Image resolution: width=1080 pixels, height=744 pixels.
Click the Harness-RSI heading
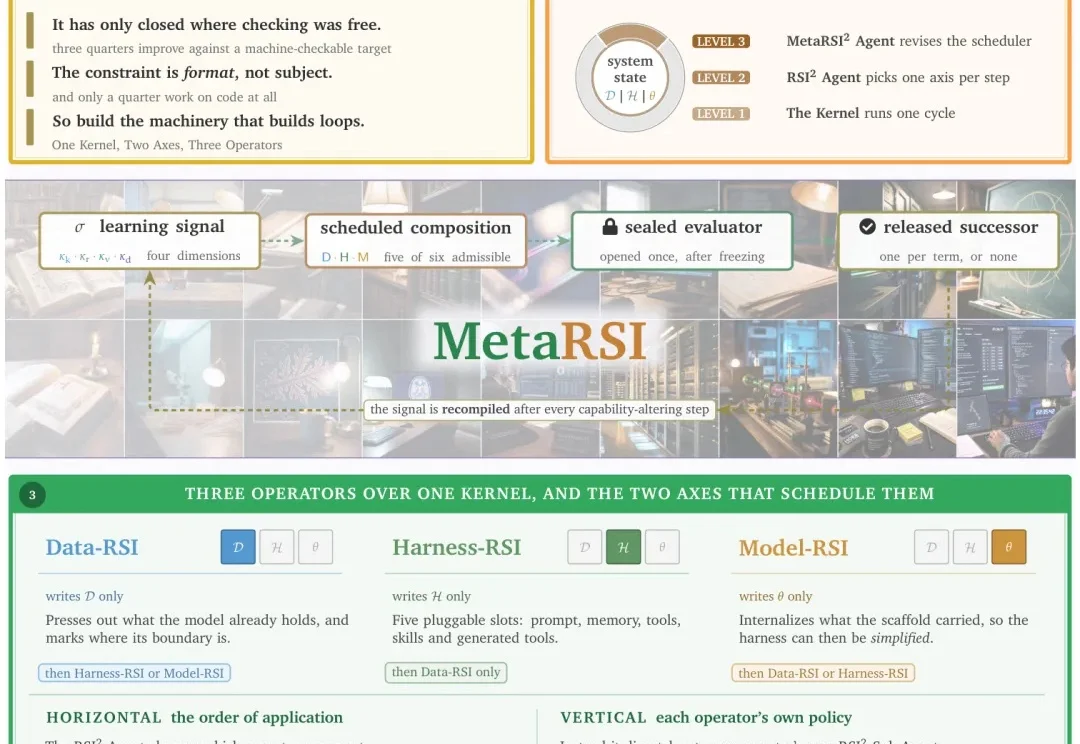[x=457, y=547]
